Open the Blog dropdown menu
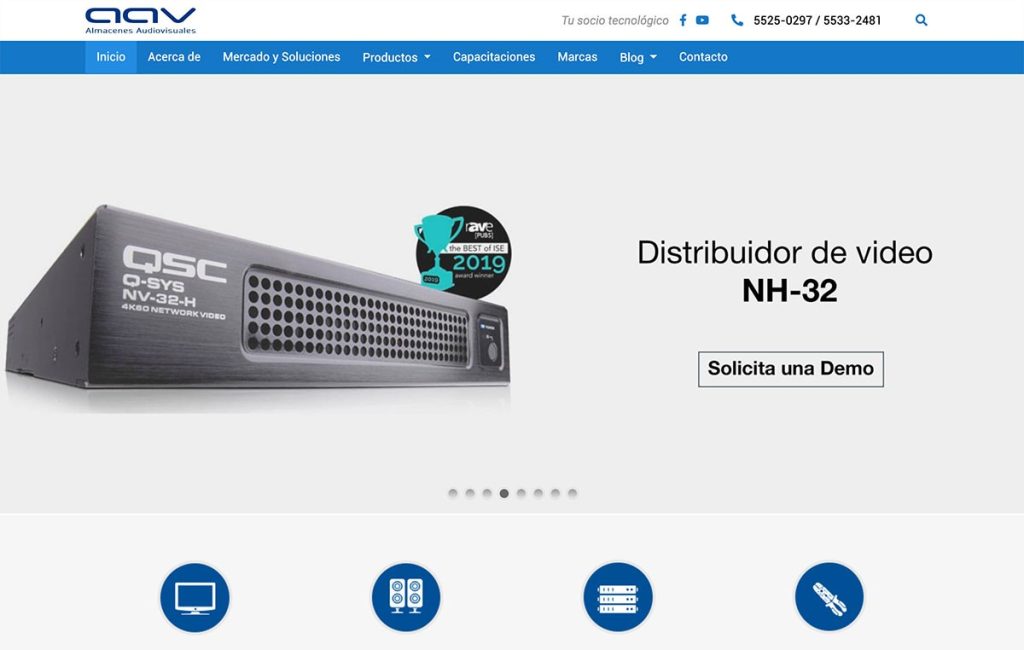Viewport: 1024px width, 650px height. [x=637, y=57]
